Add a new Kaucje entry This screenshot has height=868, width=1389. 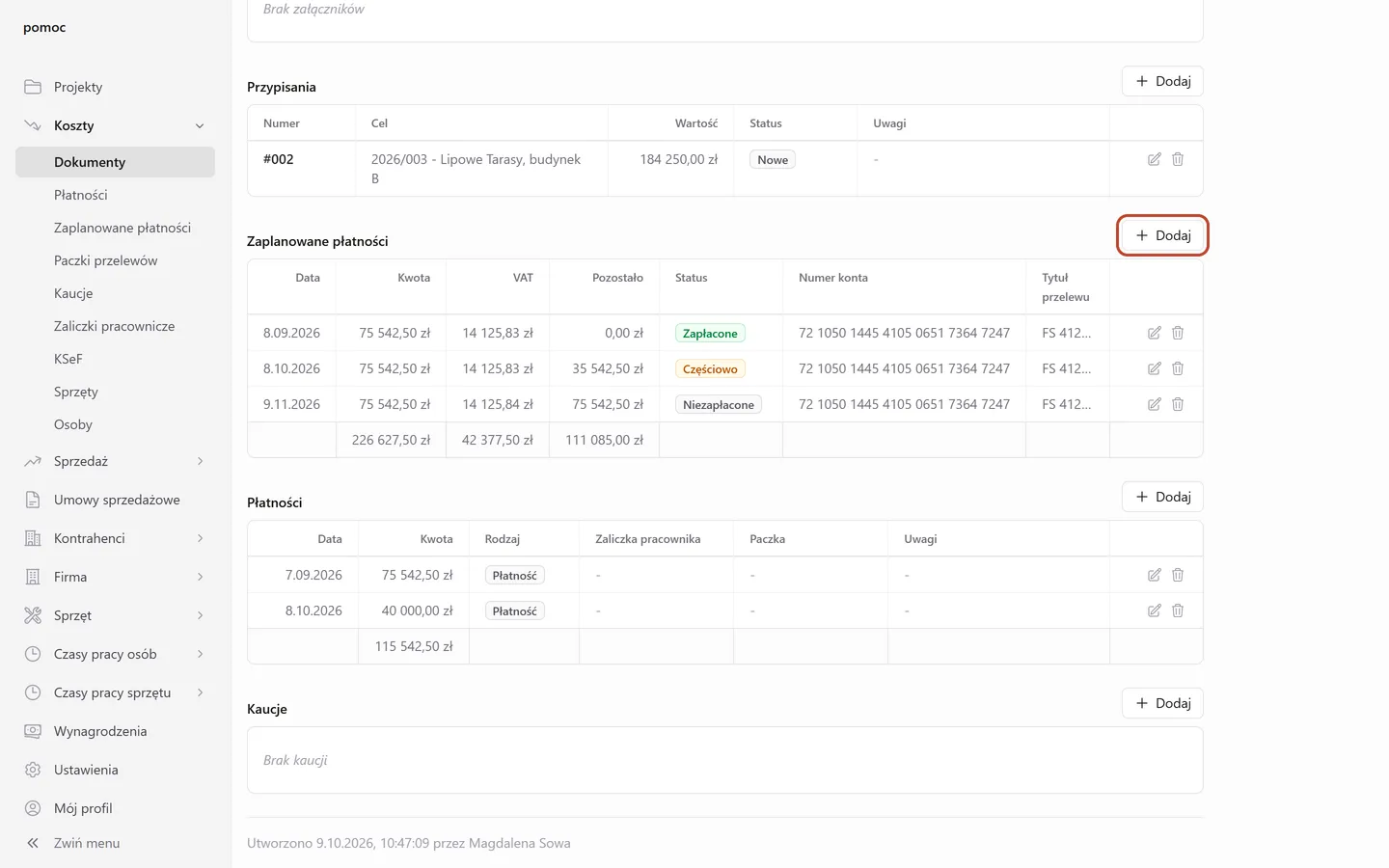pyautogui.click(x=1162, y=703)
